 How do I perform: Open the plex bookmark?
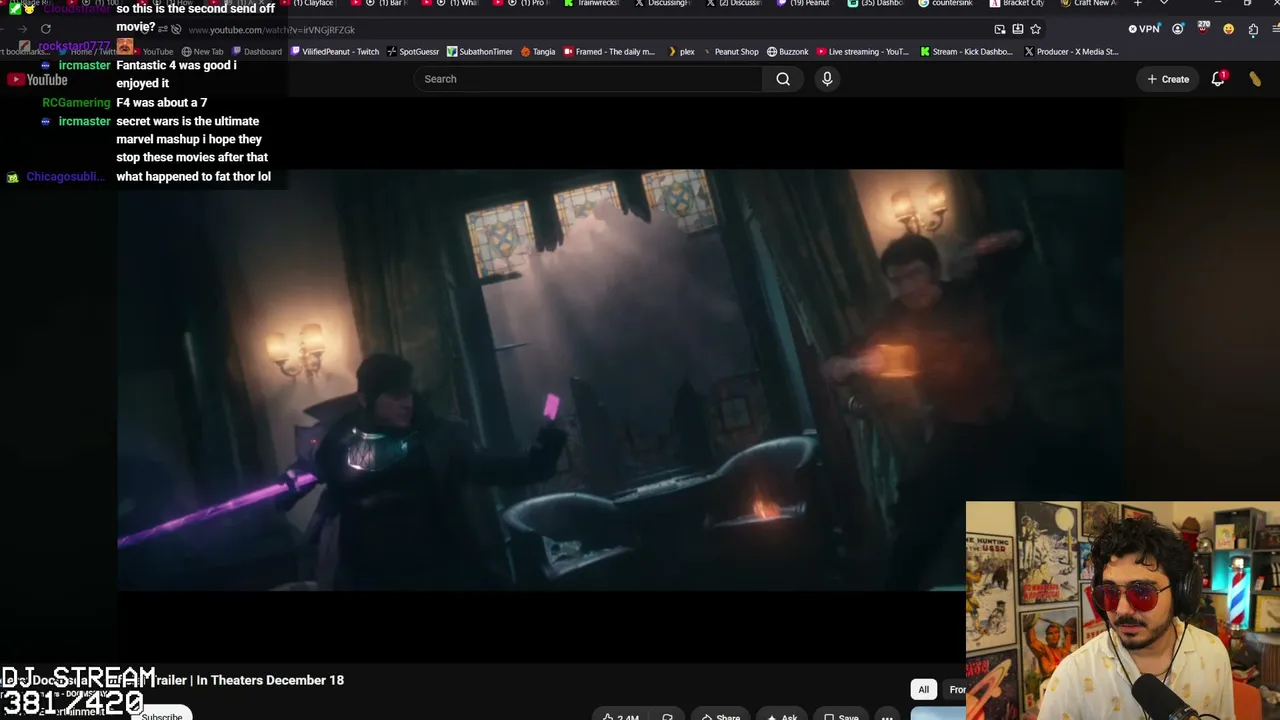[x=681, y=52]
